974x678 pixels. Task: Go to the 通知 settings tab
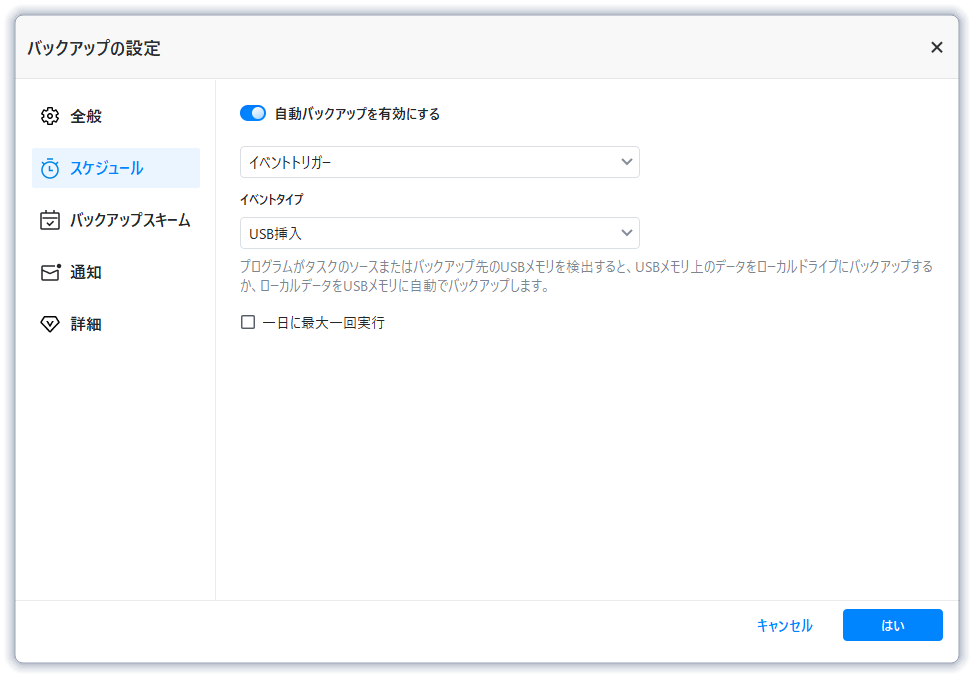86,272
